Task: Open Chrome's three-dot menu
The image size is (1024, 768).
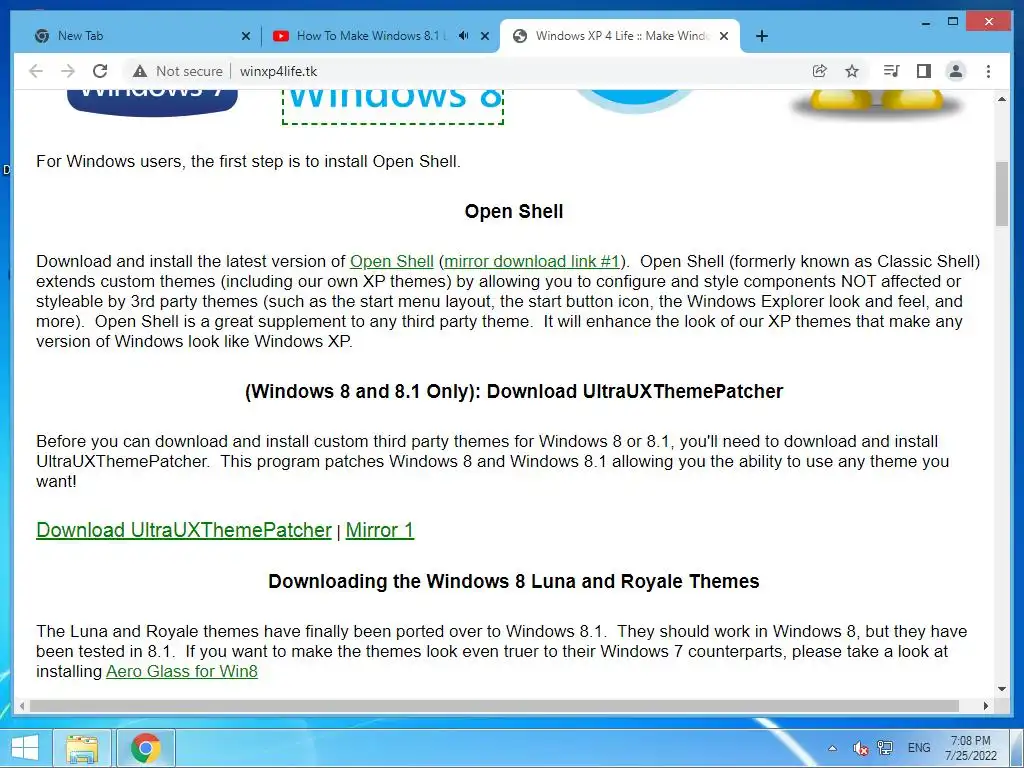Action: (x=988, y=71)
